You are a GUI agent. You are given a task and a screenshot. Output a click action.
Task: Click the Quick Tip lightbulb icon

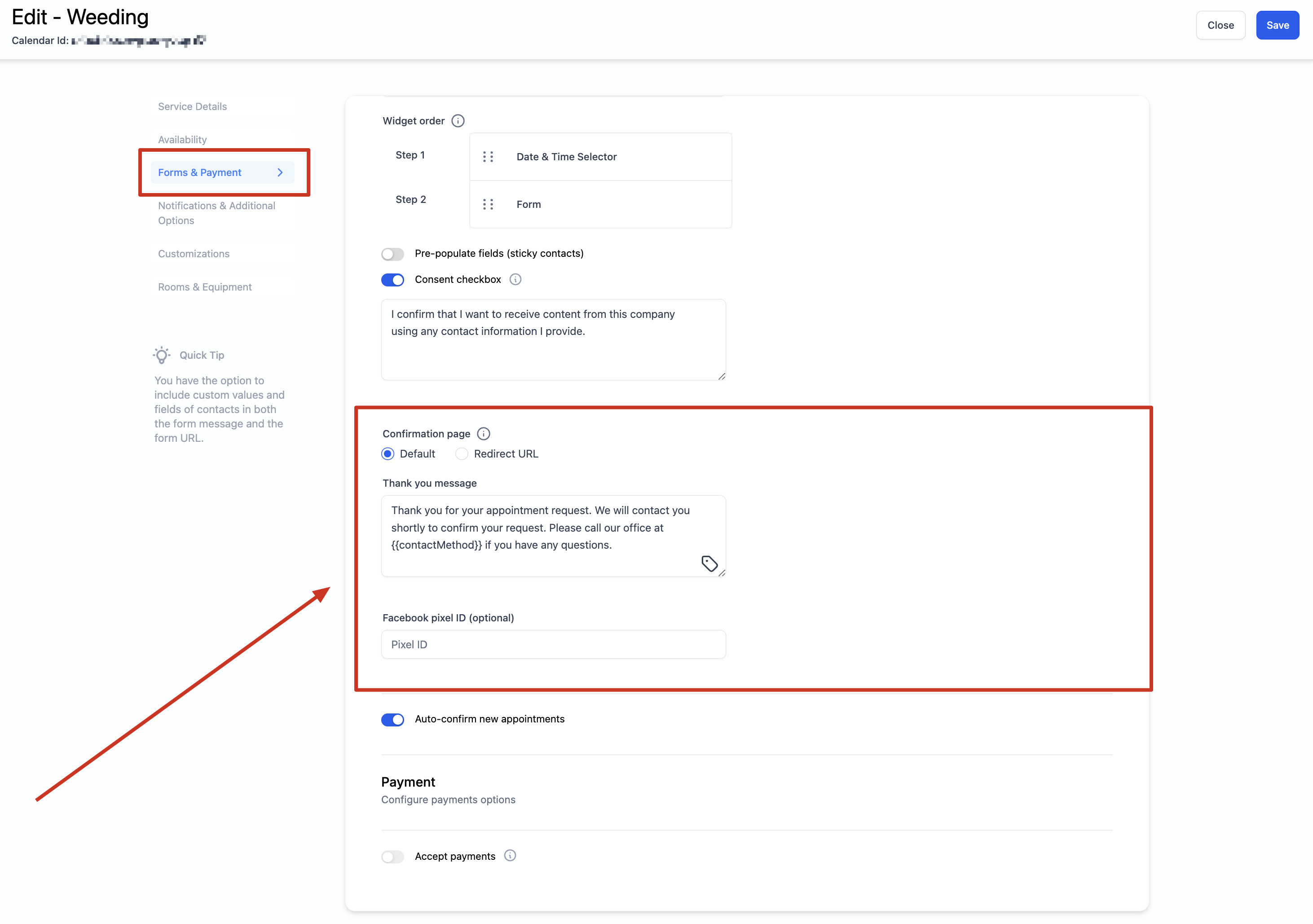click(x=162, y=355)
